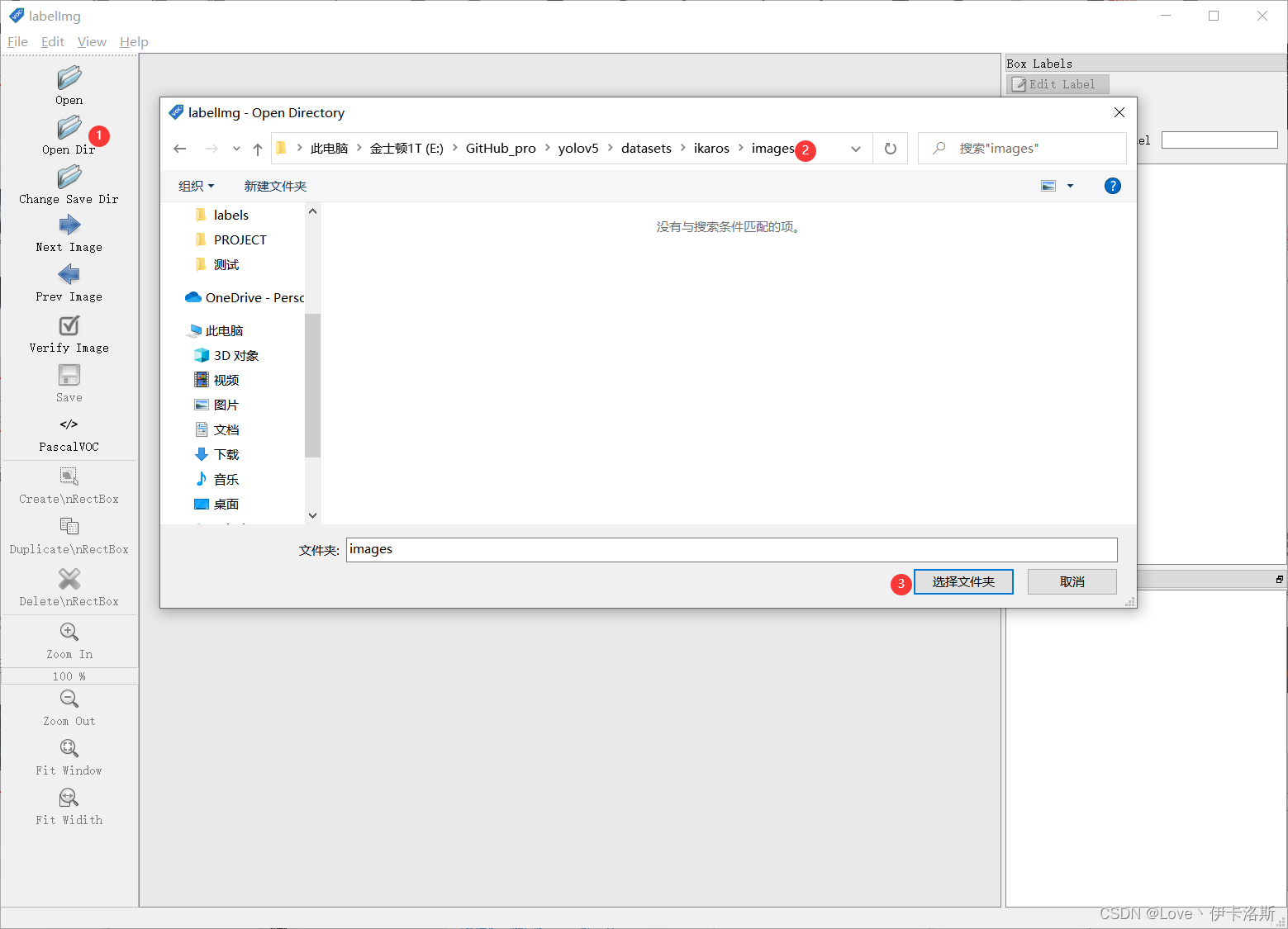This screenshot has height=929, width=1288.
Task: Switch annotation format via PascalVOC icon
Action: [x=69, y=424]
